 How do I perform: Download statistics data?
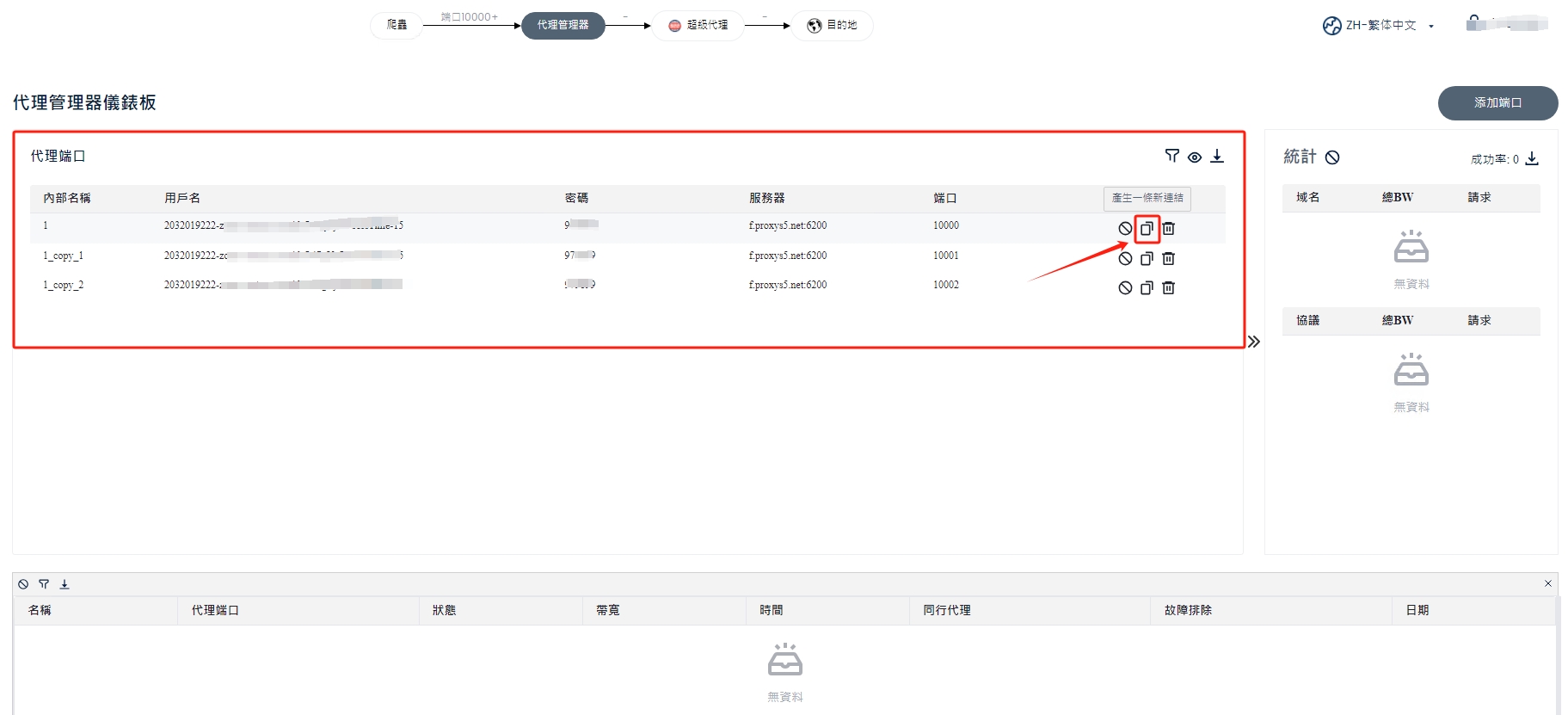pyautogui.click(x=1532, y=158)
